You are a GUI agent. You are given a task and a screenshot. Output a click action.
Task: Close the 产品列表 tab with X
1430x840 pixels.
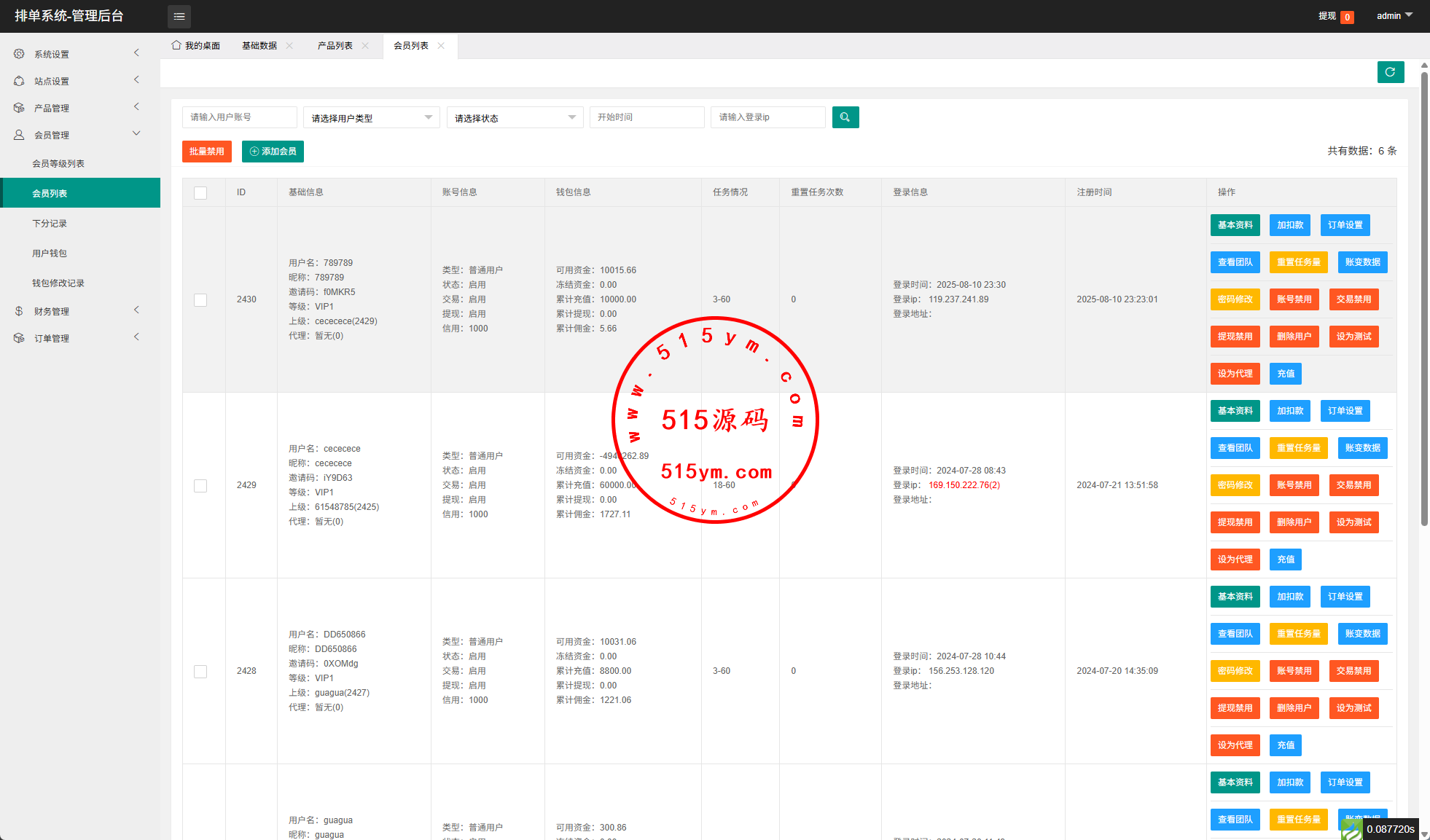[365, 46]
